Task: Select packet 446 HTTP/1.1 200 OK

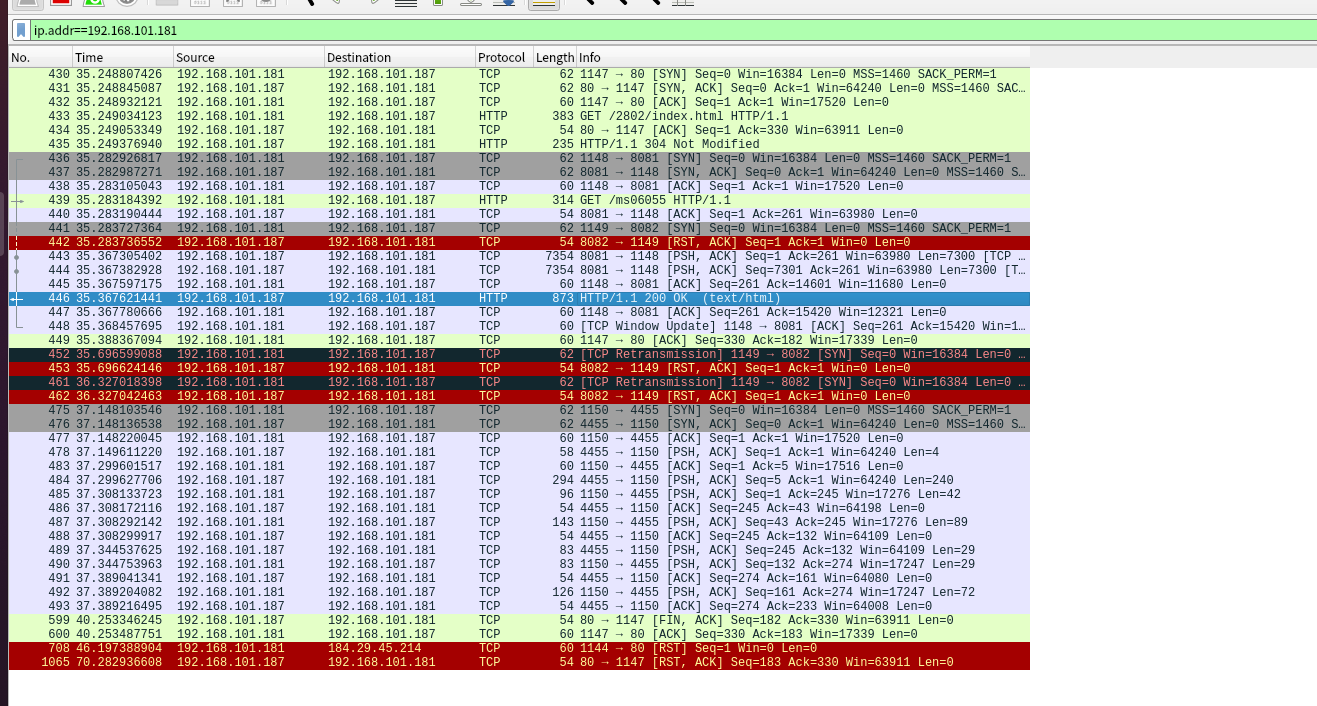Action: [519, 298]
